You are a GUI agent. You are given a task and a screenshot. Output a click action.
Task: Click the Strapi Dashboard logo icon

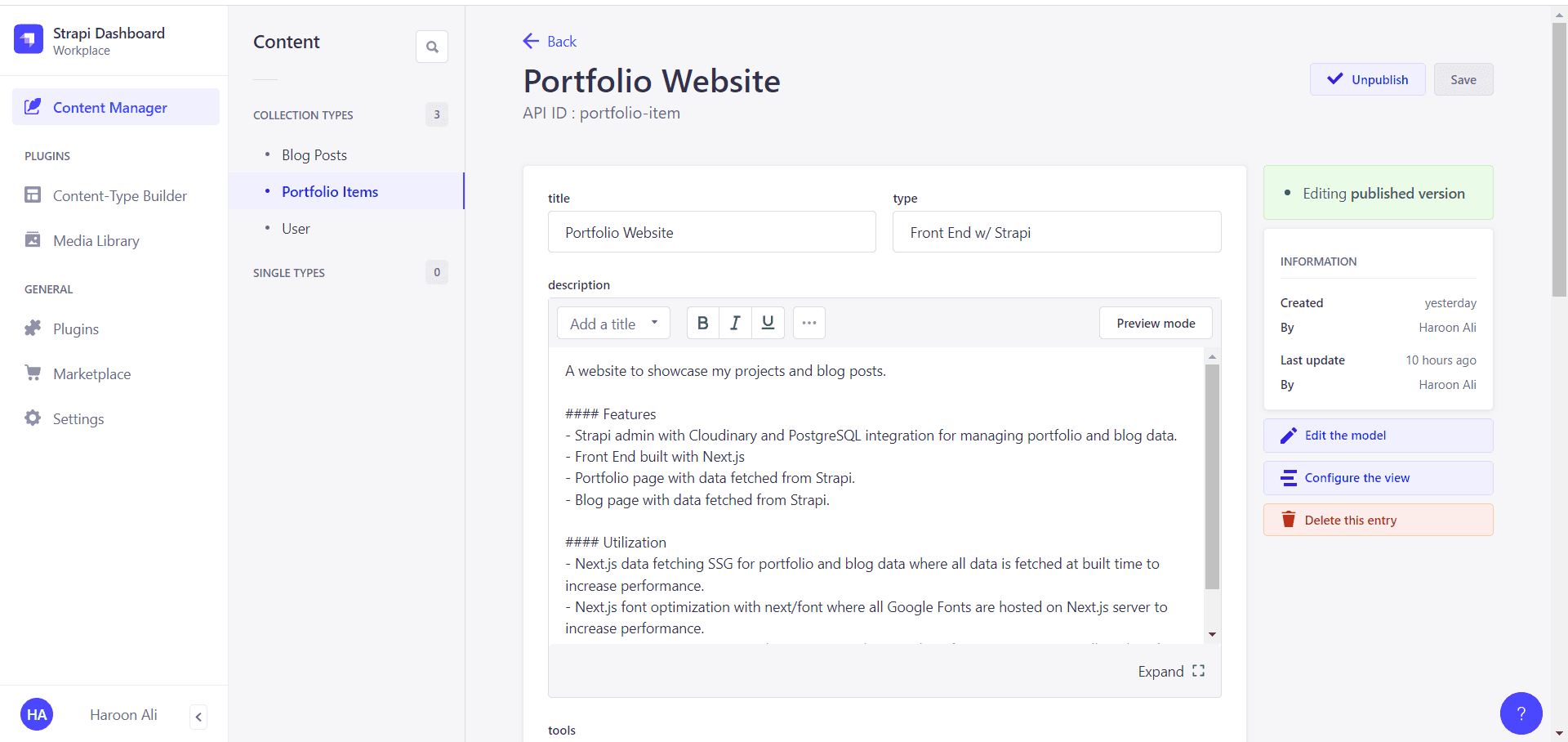click(29, 38)
